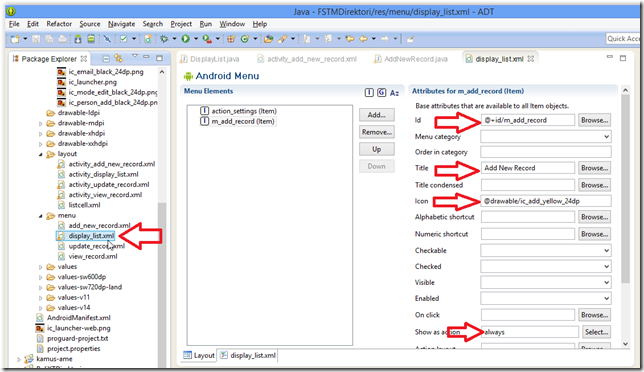Open the Enabled dropdown
The height and width of the screenshot is (372, 644).
(546, 299)
